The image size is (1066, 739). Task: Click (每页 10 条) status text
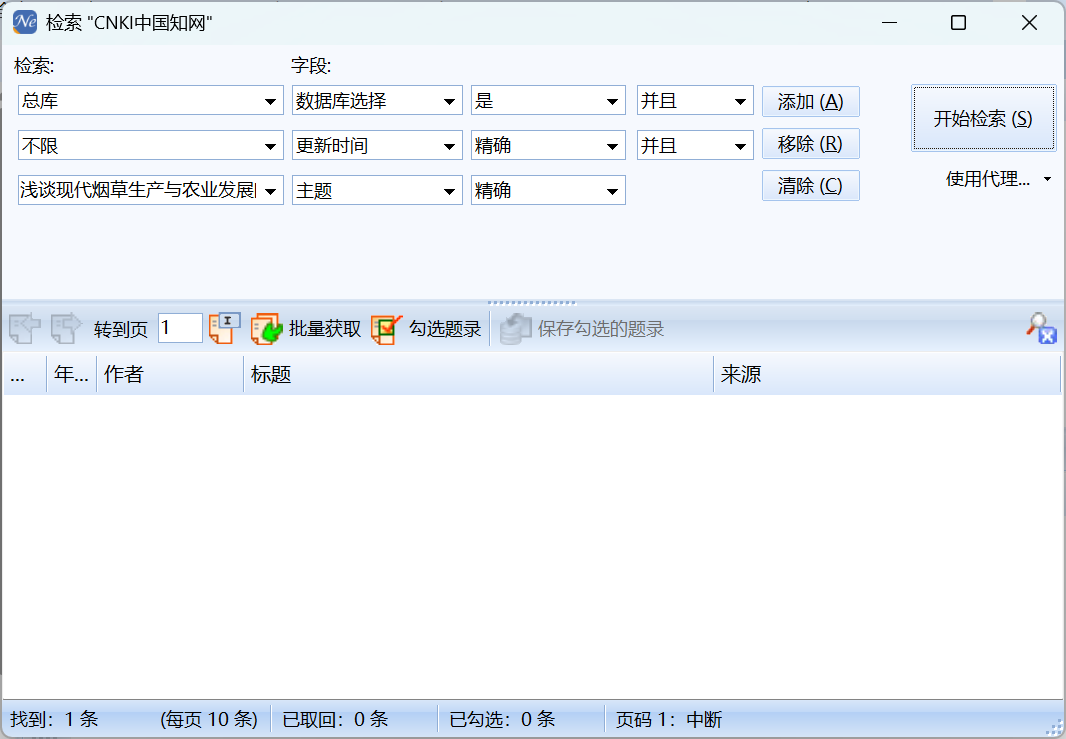coord(209,719)
